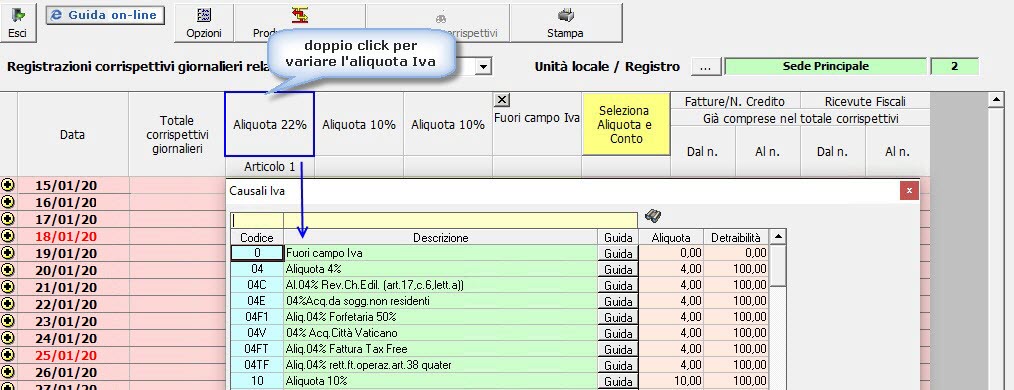Click the Ricevute Fiscali header
Viewport: 1014px width, 390px height.
click(865, 102)
